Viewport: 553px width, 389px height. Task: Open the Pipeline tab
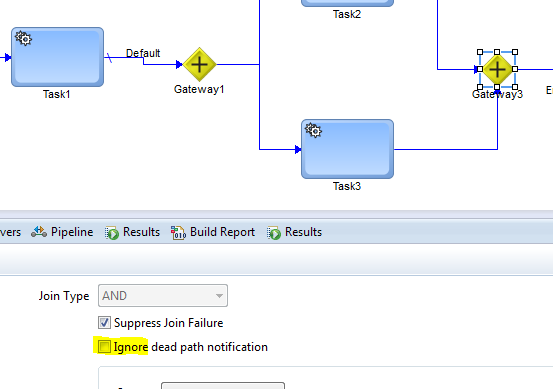pyautogui.click(x=62, y=232)
